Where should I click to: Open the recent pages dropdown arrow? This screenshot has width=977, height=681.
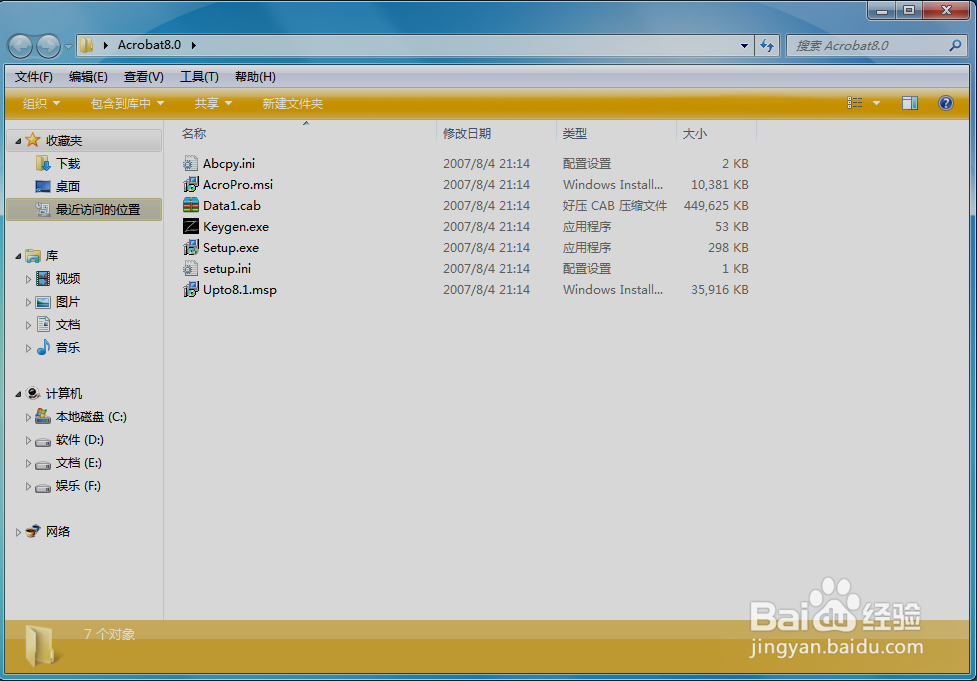click(x=68, y=46)
